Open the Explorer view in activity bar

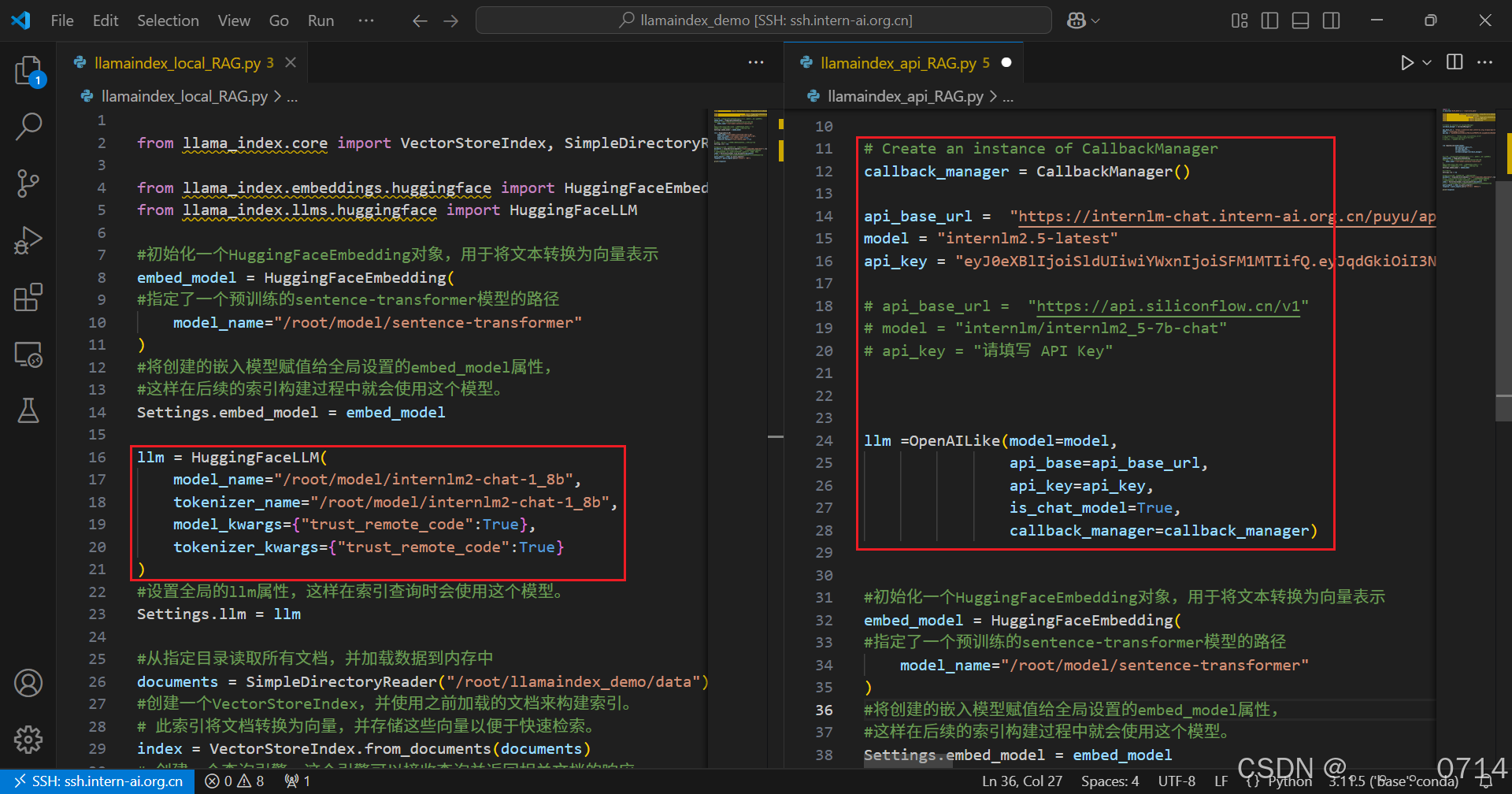[x=28, y=71]
